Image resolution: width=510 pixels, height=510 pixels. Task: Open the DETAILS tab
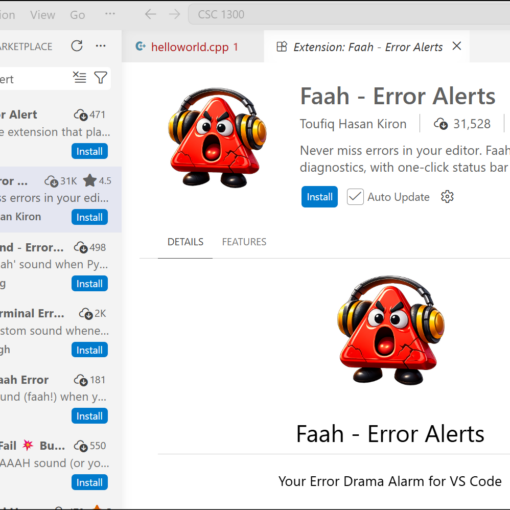coord(185,242)
